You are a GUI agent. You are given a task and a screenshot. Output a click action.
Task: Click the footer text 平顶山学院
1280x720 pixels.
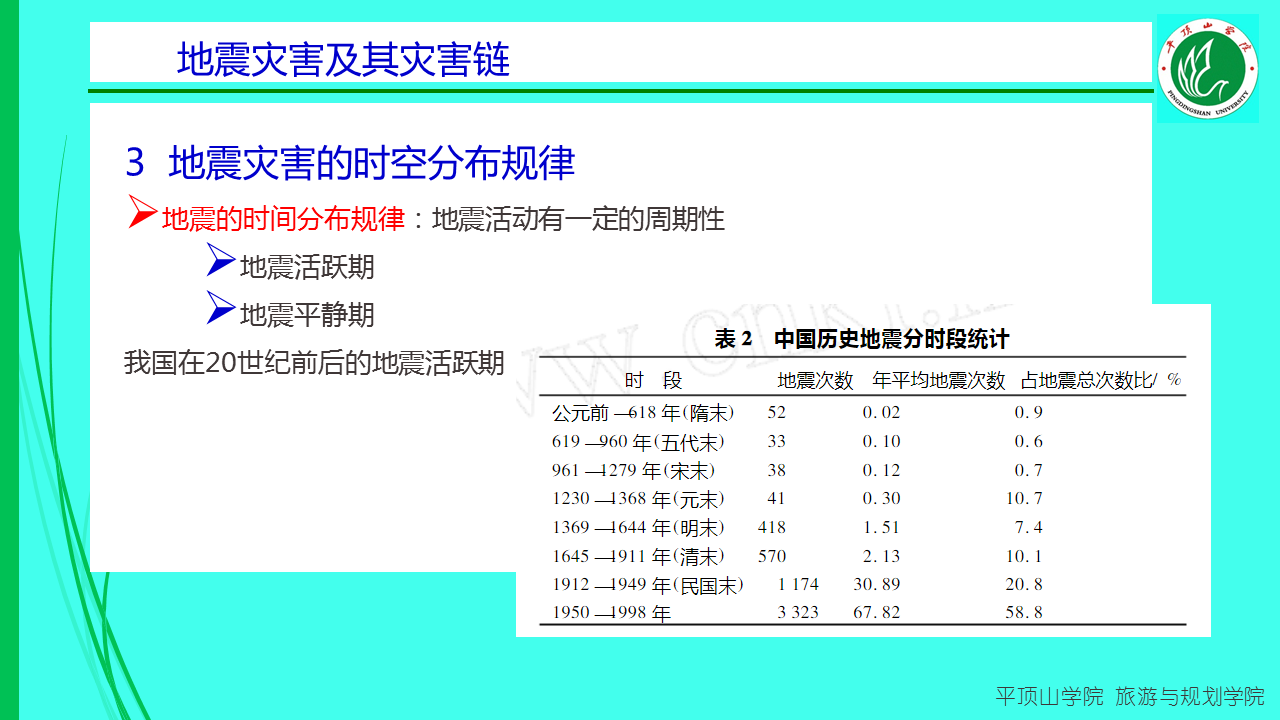[1049, 696]
